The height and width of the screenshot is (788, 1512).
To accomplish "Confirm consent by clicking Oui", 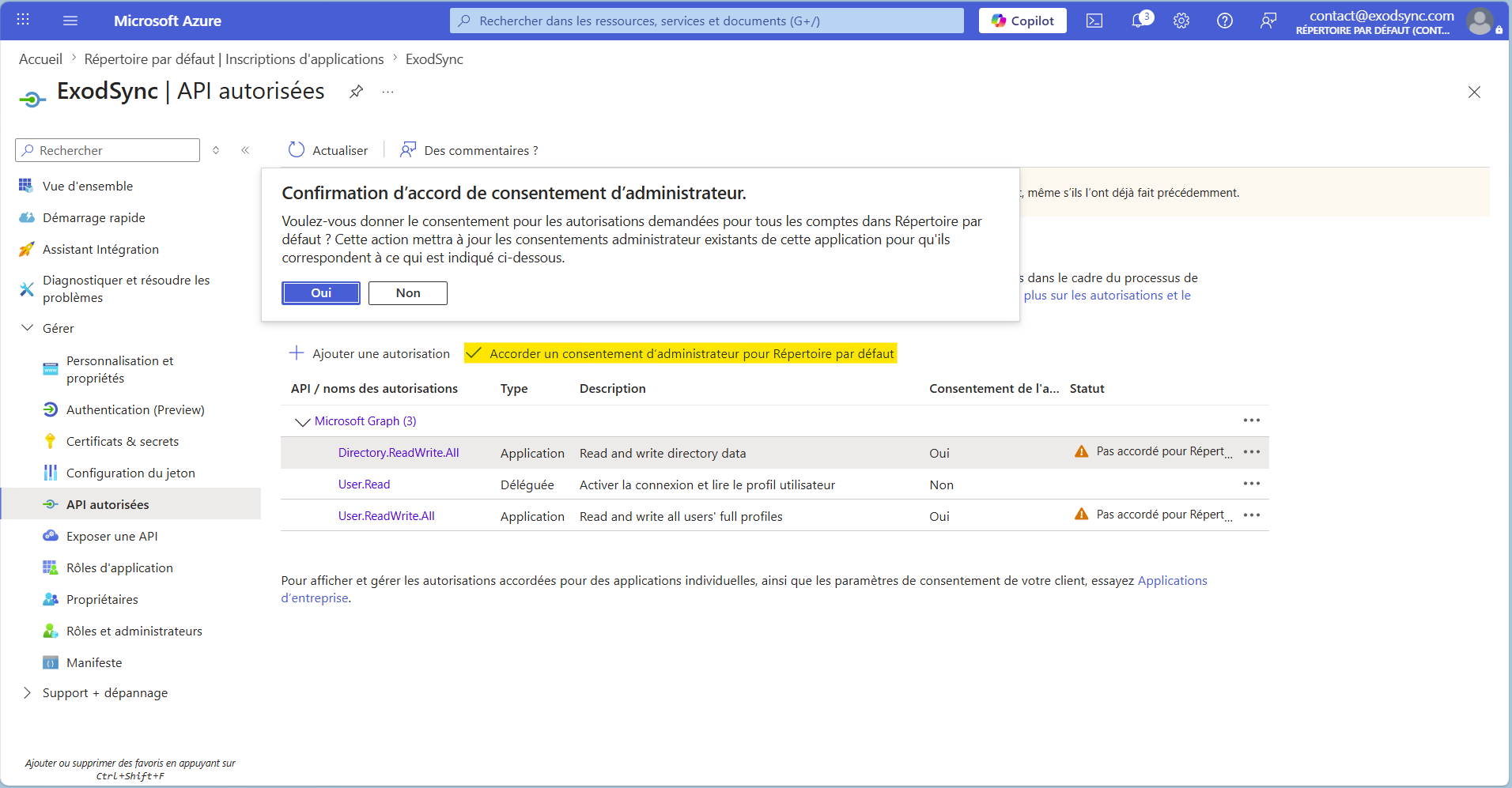I will coord(321,293).
